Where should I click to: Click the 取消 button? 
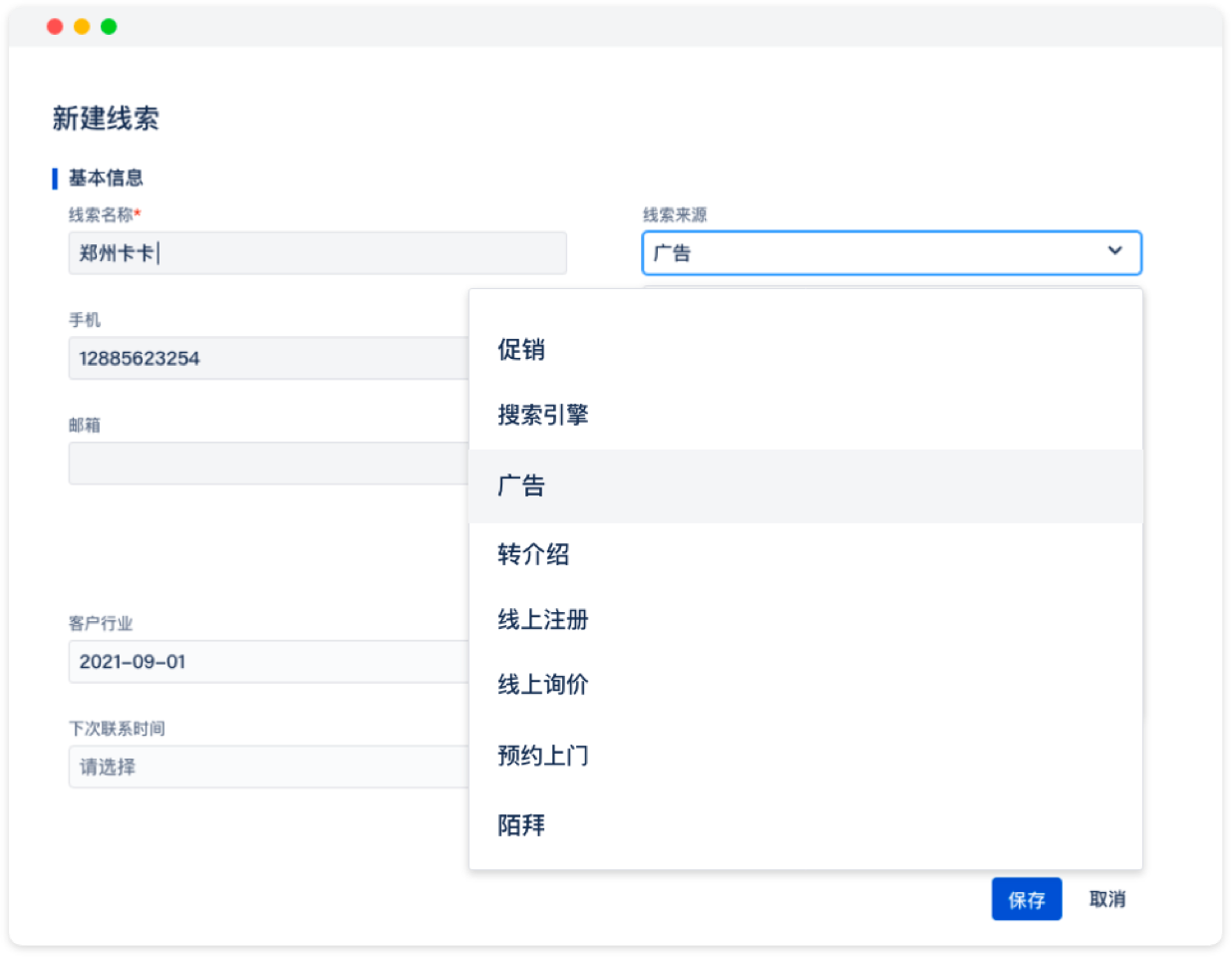pyautogui.click(x=1106, y=899)
